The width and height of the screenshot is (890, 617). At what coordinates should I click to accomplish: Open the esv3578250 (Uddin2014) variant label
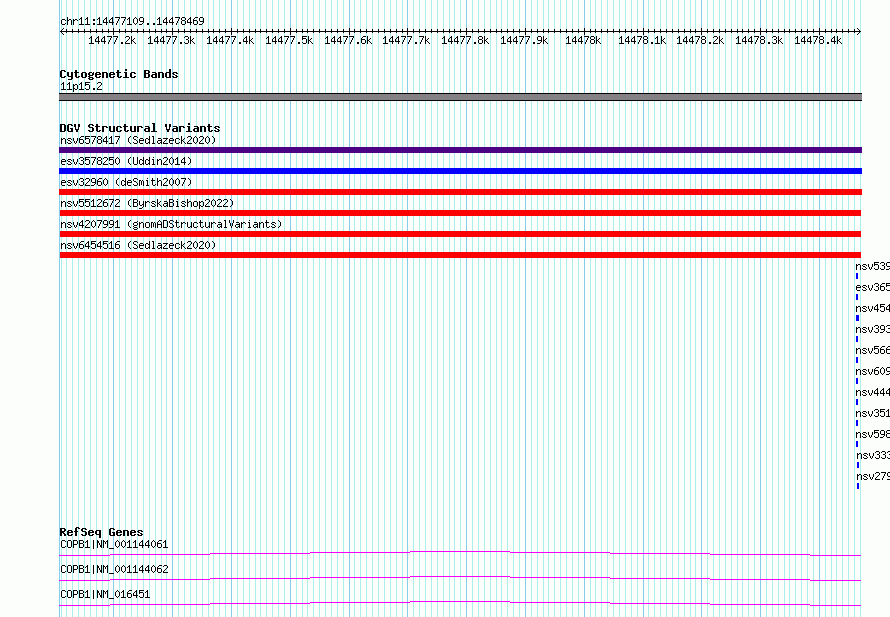click(x=126, y=161)
